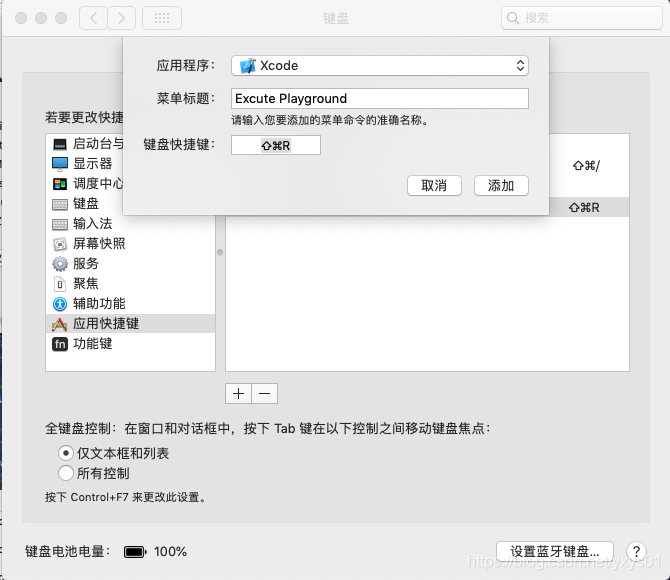Viewport: 670px width, 580px height.
Task: Click the magnifier icon in search field
Action: [x=513, y=18]
